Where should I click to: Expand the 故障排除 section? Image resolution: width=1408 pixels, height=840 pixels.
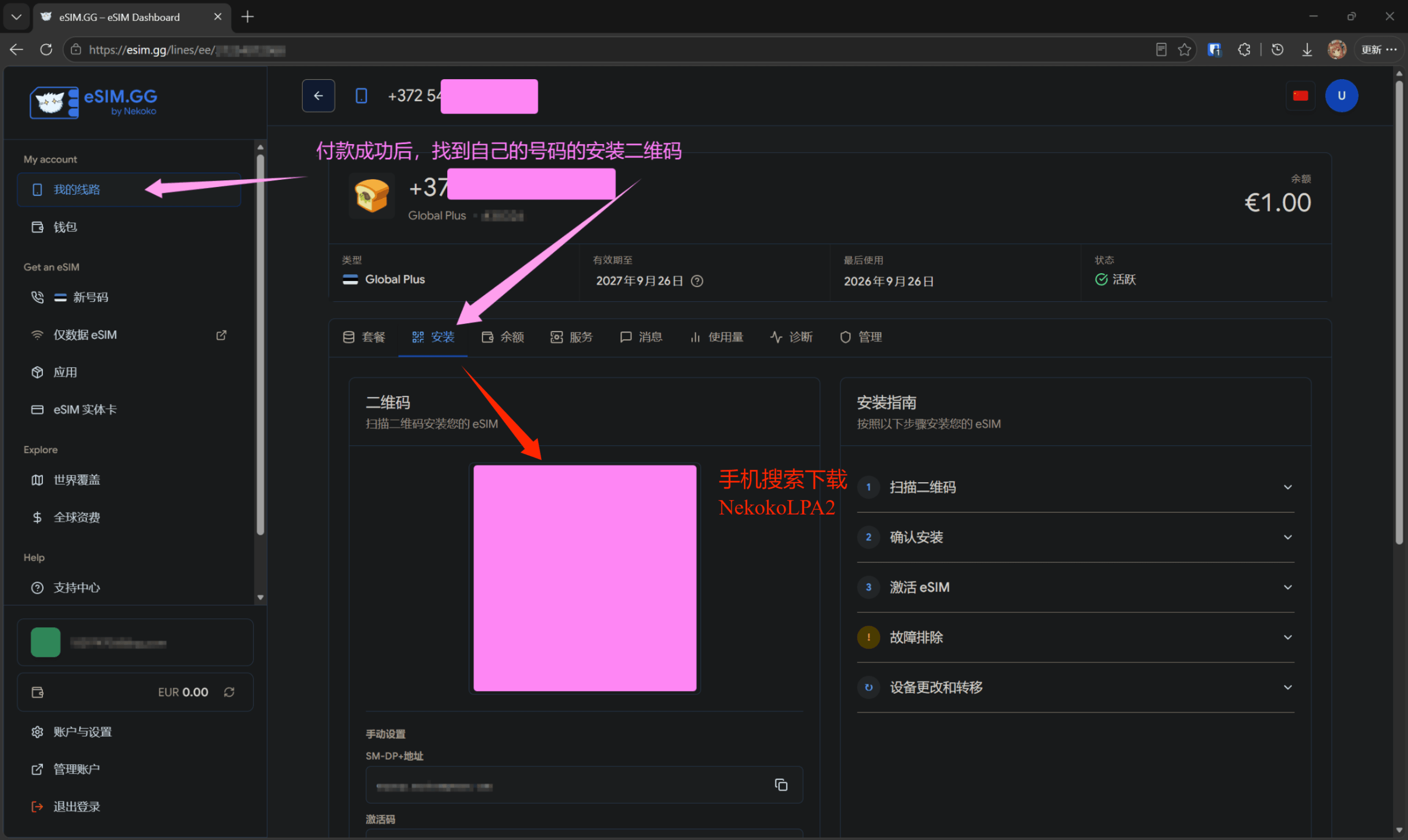1075,637
